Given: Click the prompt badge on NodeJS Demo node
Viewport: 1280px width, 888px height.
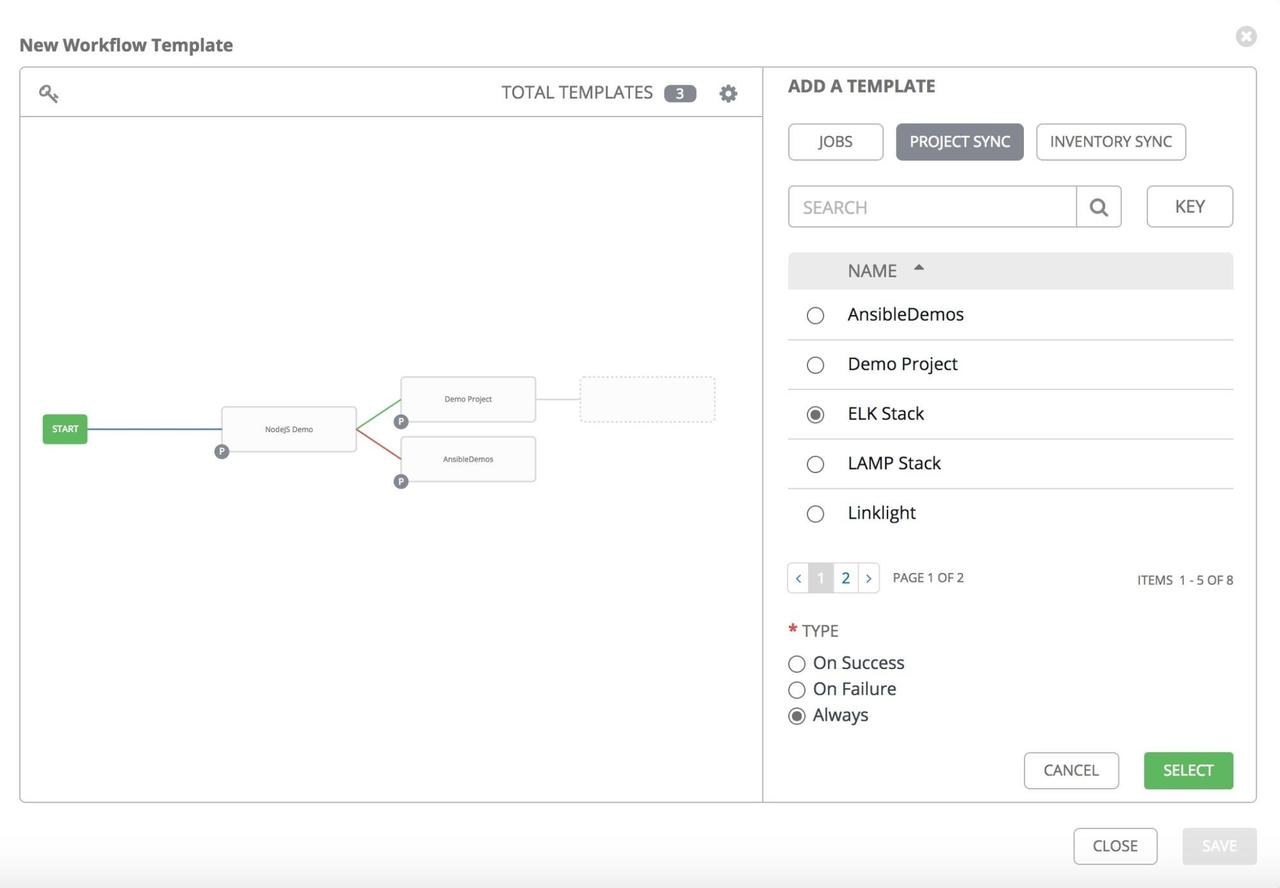Looking at the screenshot, I should 221,451.
